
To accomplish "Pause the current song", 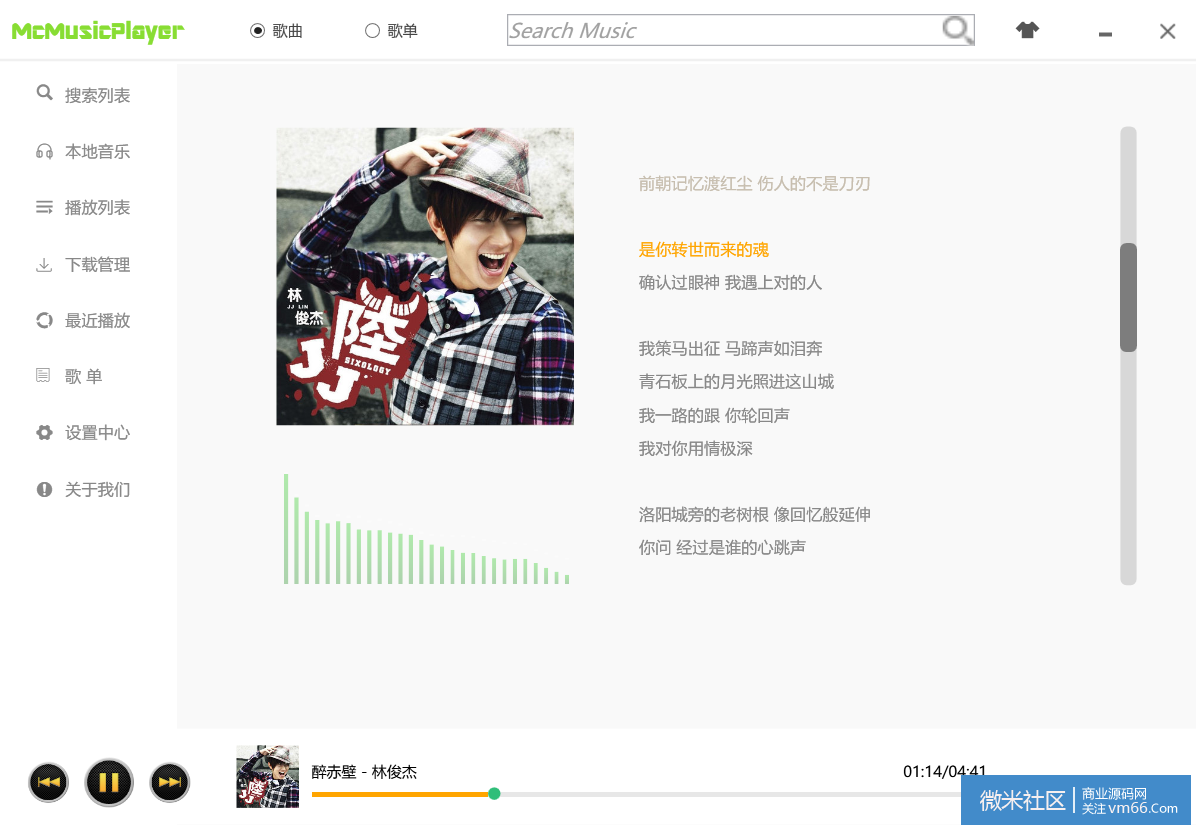I will pyautogui.click(x=108, y=782).
